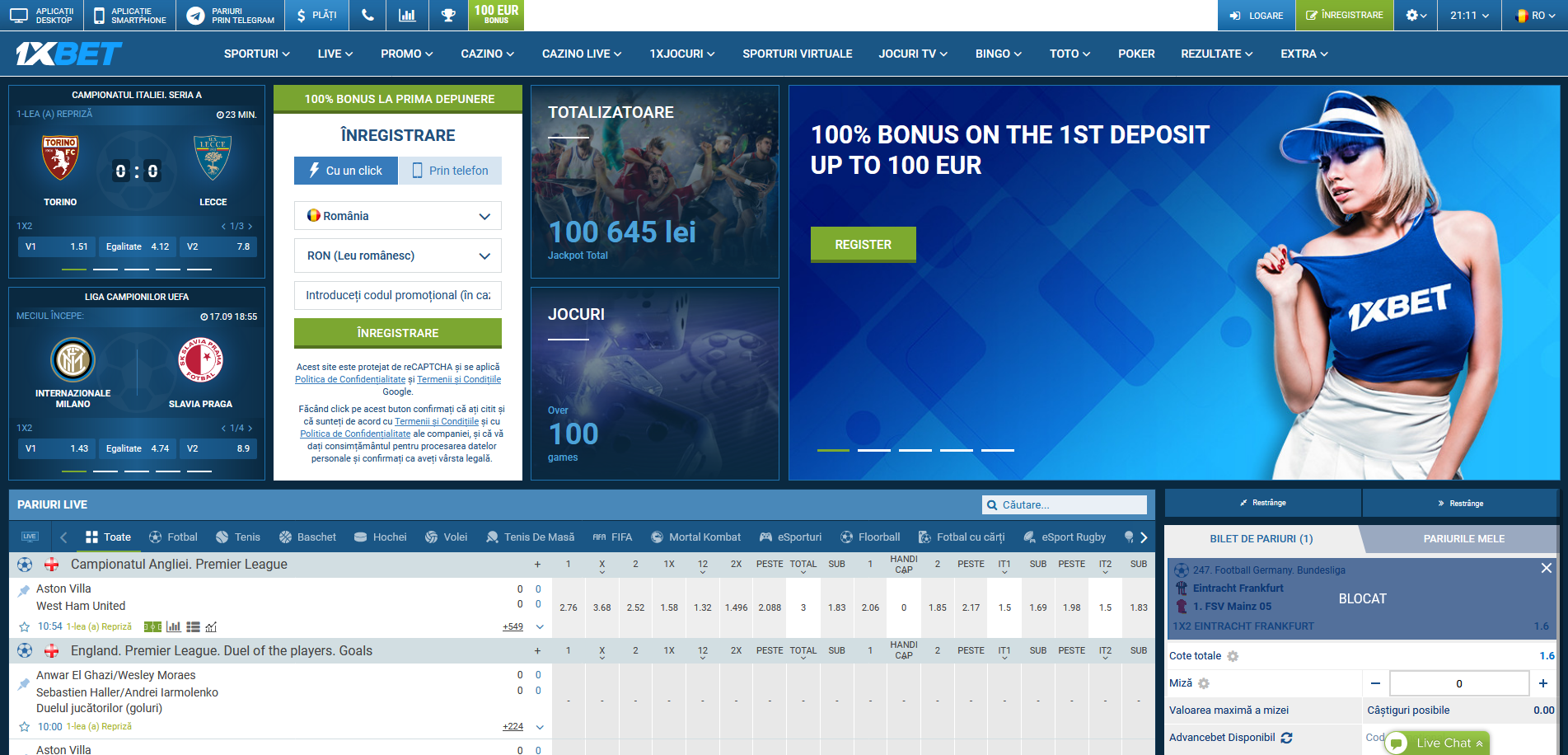Click the Register banner button
The image size is (1568, 755).
(864, 245)
